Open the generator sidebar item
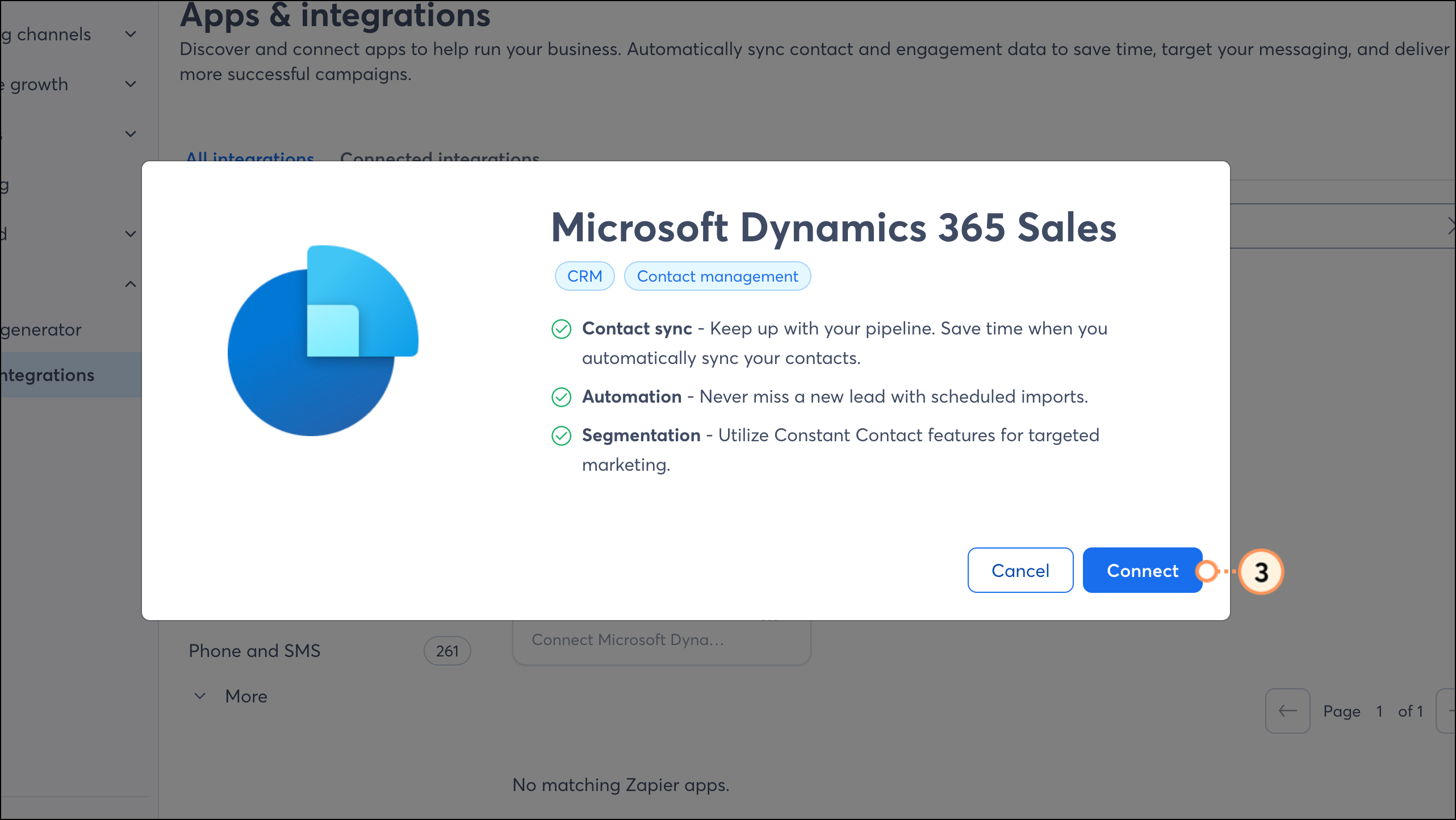 41,329
